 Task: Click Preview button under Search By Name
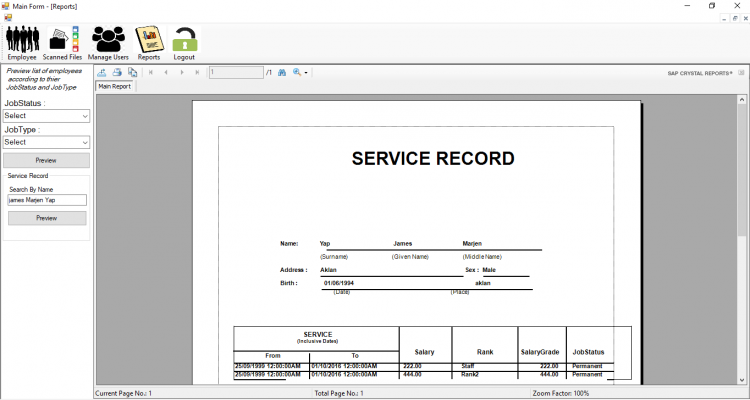tap(46, 218)
